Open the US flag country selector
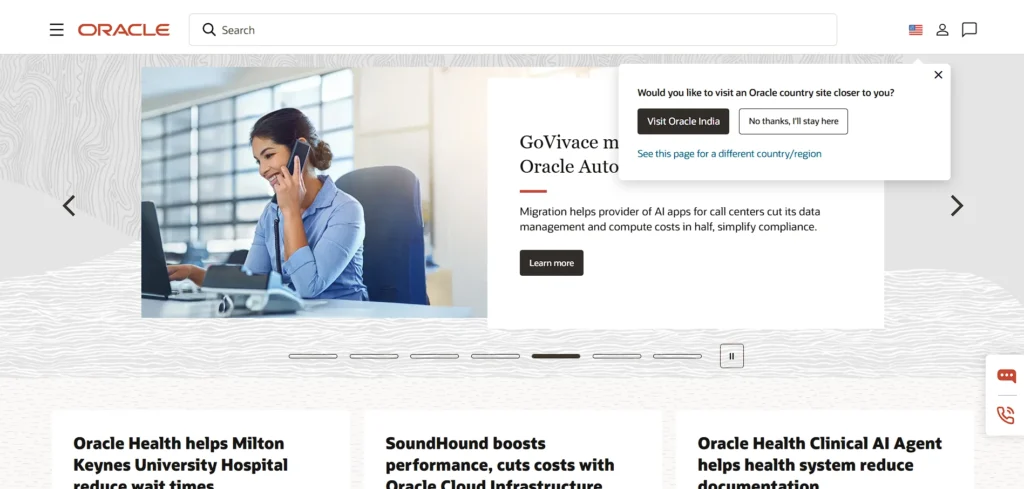 [x=916, y=30]
